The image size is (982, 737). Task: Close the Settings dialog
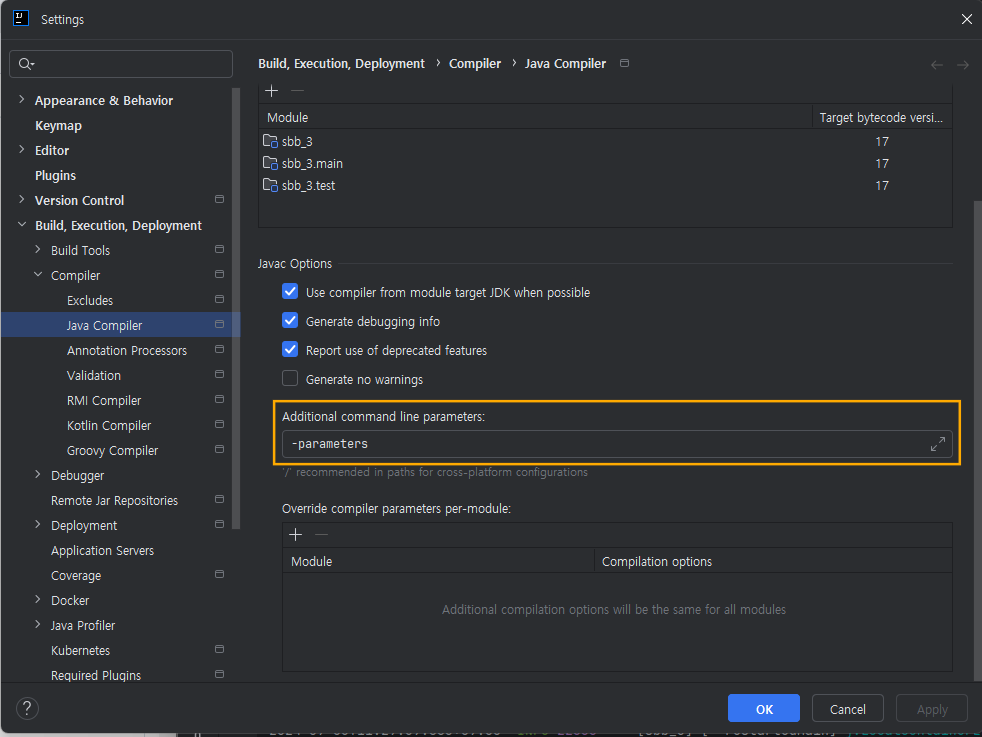point(966,19)
